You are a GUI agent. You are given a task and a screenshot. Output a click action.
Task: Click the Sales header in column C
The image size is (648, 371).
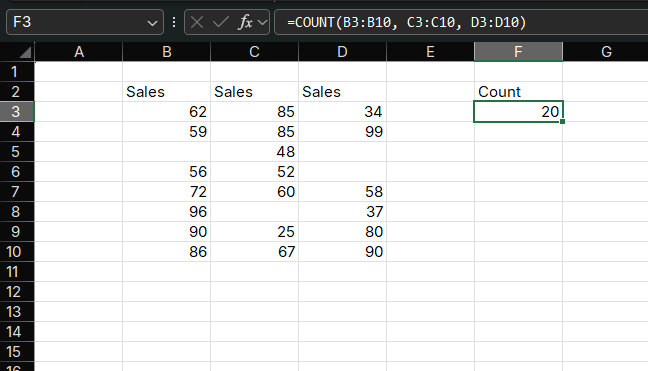click(x=255, y=92)
